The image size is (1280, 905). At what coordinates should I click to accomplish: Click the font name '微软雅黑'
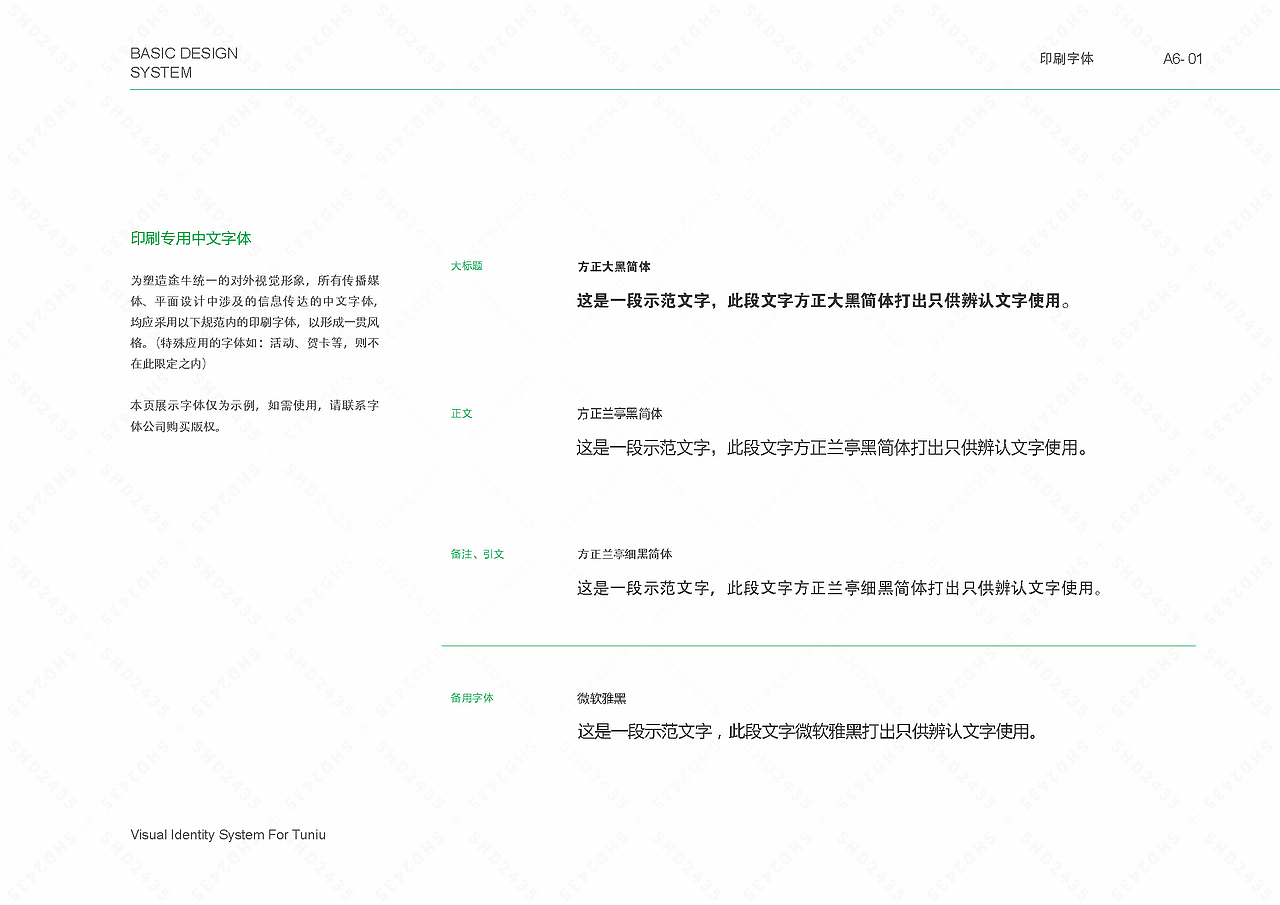click(602, 699)
